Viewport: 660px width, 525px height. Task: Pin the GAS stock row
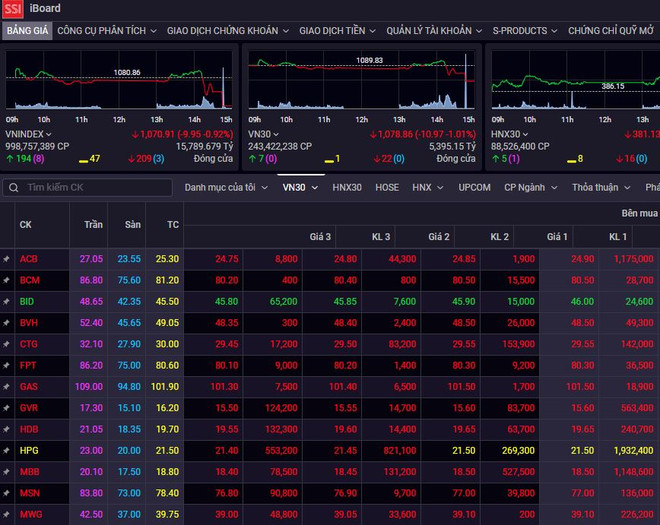click(x=7, y=386)
